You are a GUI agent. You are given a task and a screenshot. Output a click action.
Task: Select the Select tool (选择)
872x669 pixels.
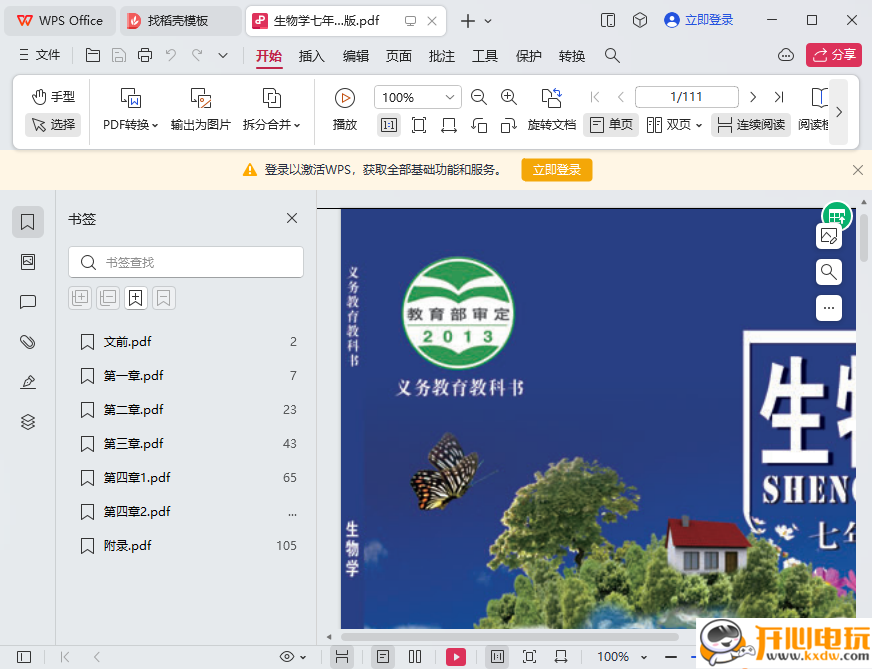53,124
